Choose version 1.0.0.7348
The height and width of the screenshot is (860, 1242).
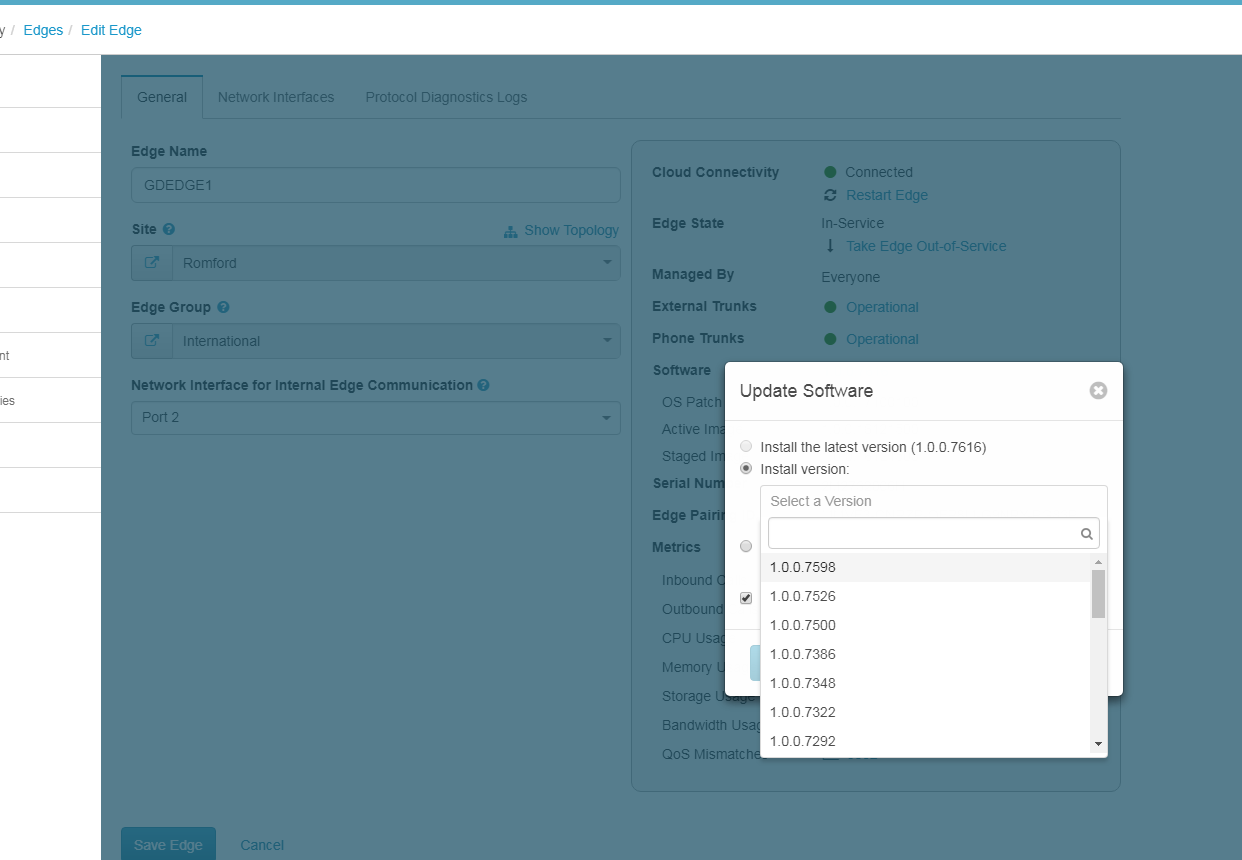pyautogui.click(x=926, y=683)
